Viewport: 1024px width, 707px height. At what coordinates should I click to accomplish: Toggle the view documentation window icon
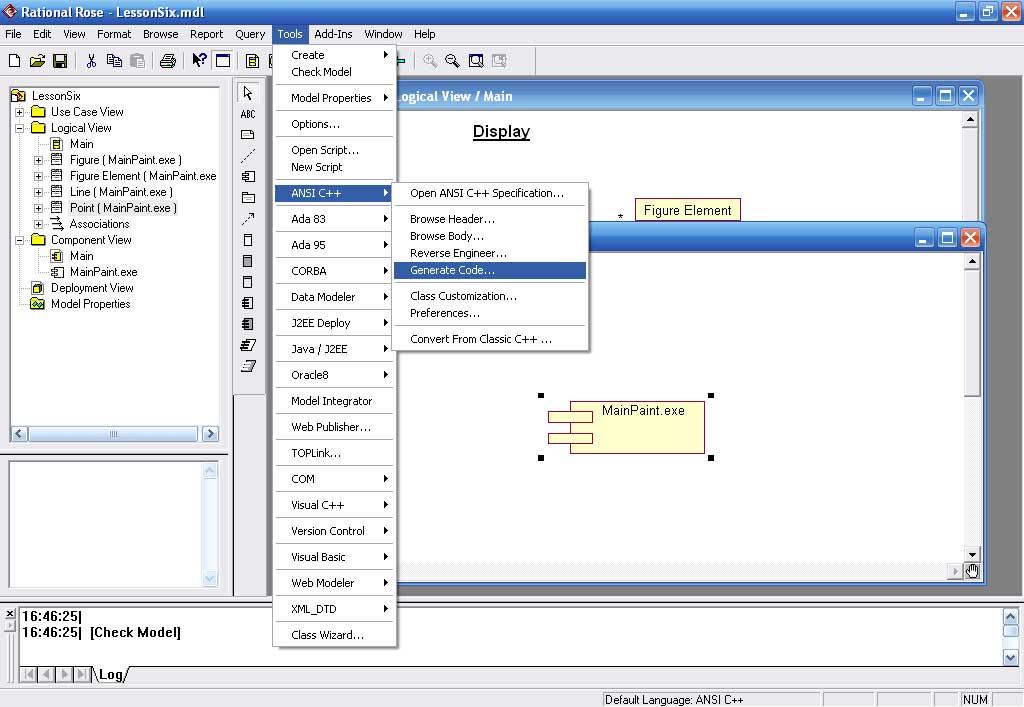point(223,61)
